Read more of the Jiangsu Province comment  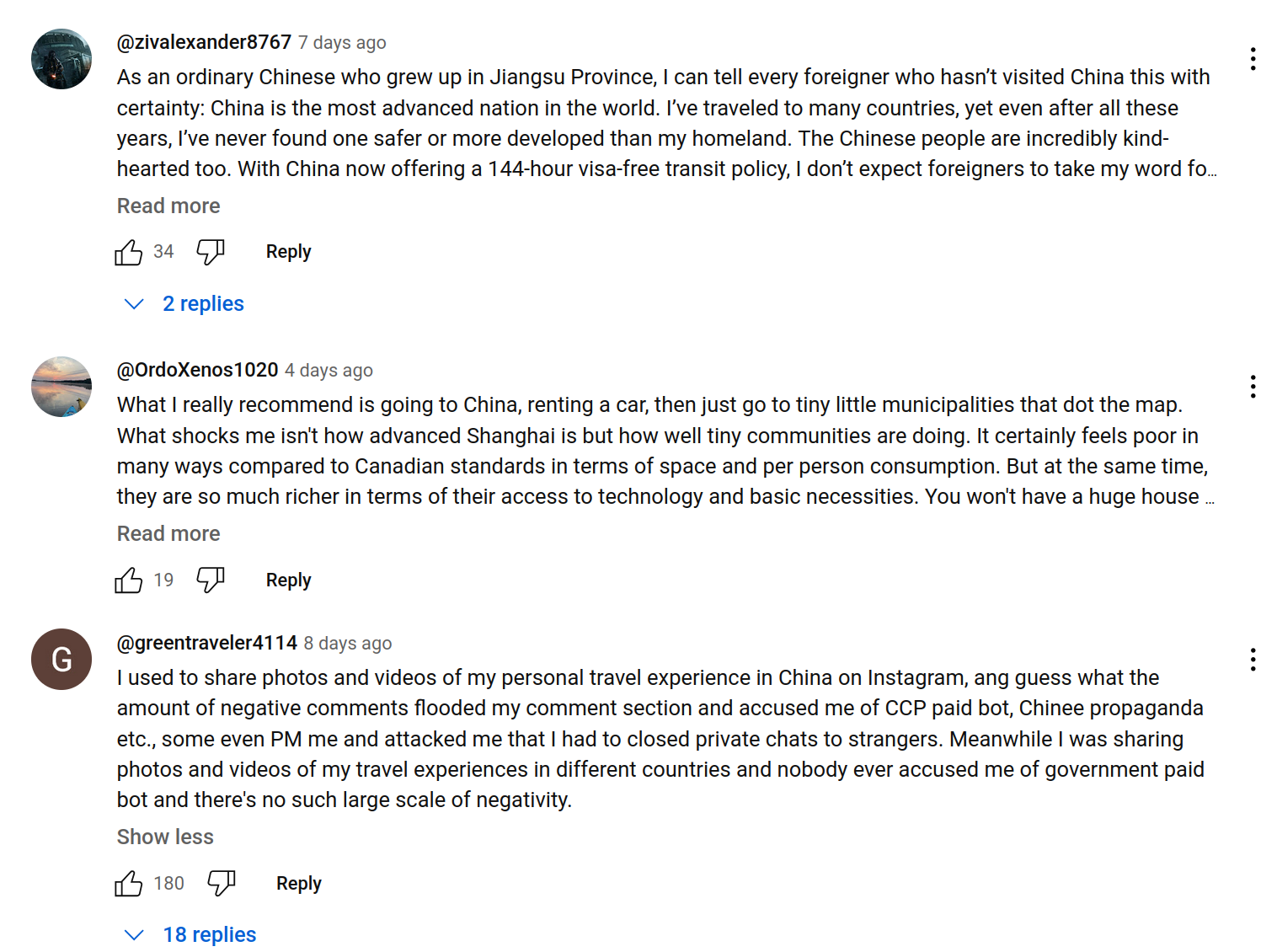click(168, 206)
